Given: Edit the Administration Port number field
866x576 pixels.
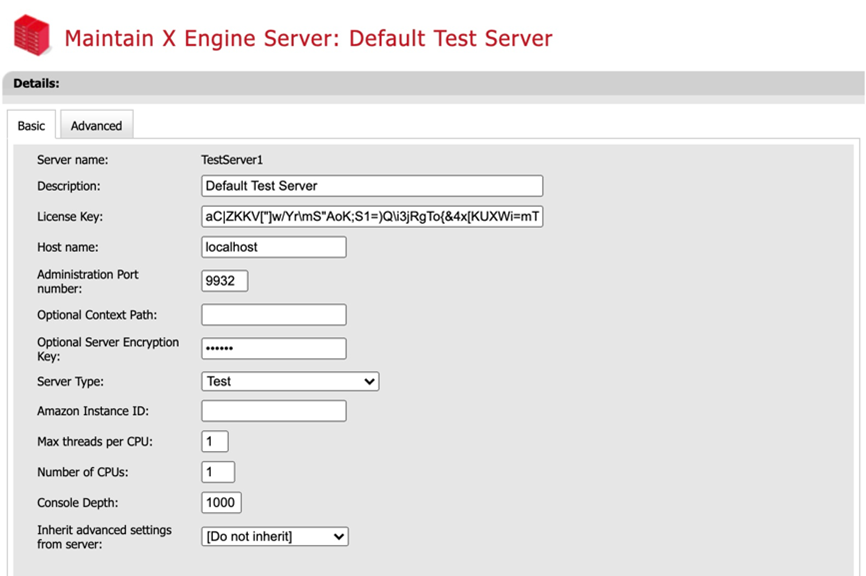Looking at the screenshot, I should [224, 281].
